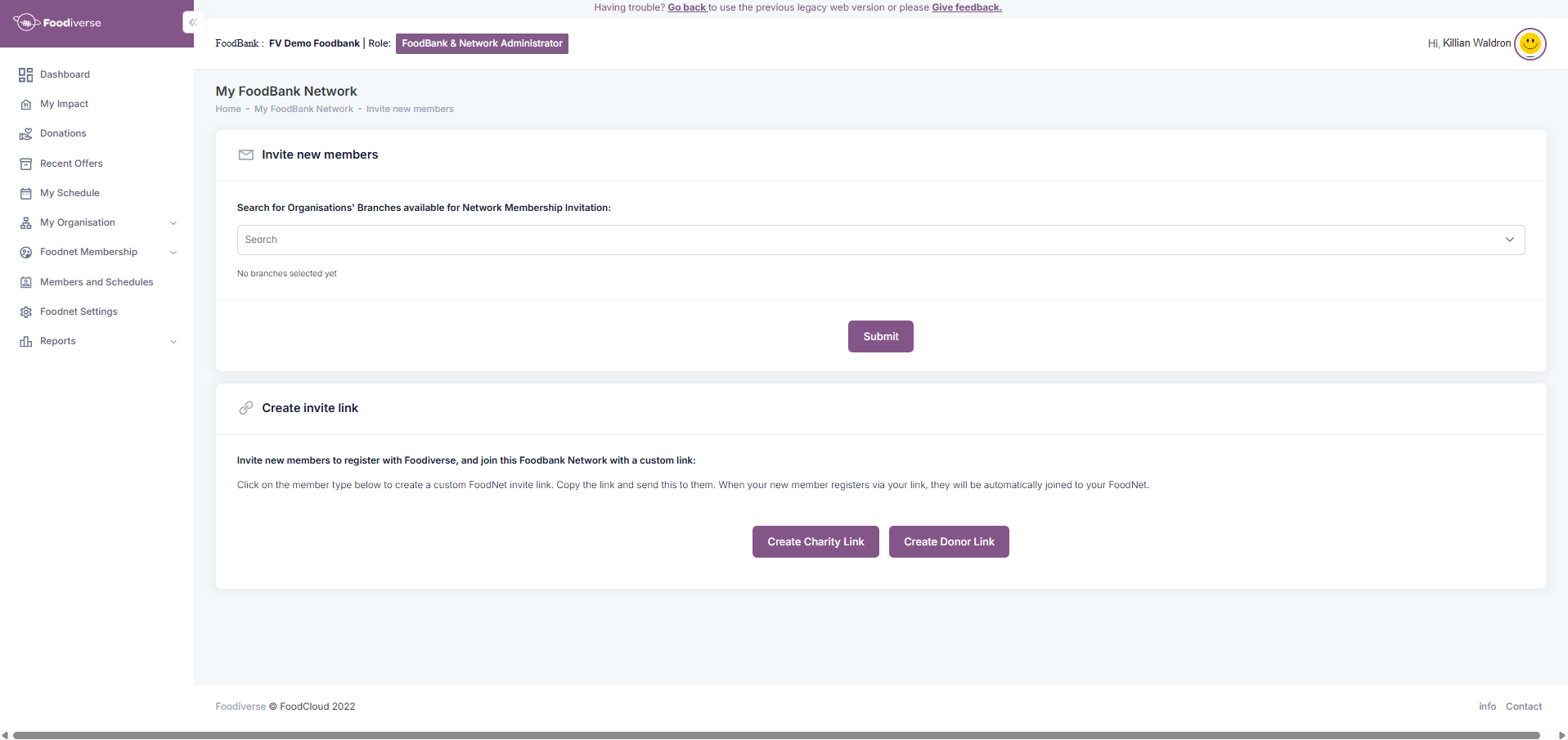Click the horizontal scrollbar at bottom
Screen dimensions: 1568x740
click(777, 735)
